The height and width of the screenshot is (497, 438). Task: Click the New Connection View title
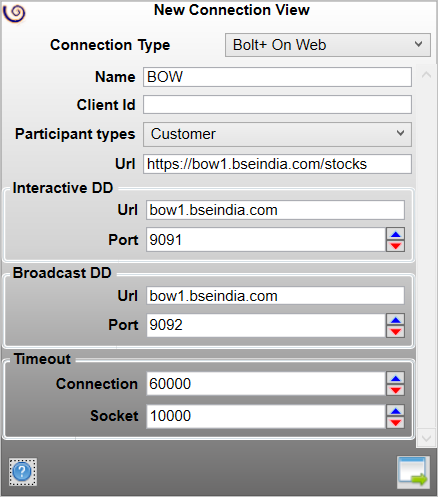point(232,10)
